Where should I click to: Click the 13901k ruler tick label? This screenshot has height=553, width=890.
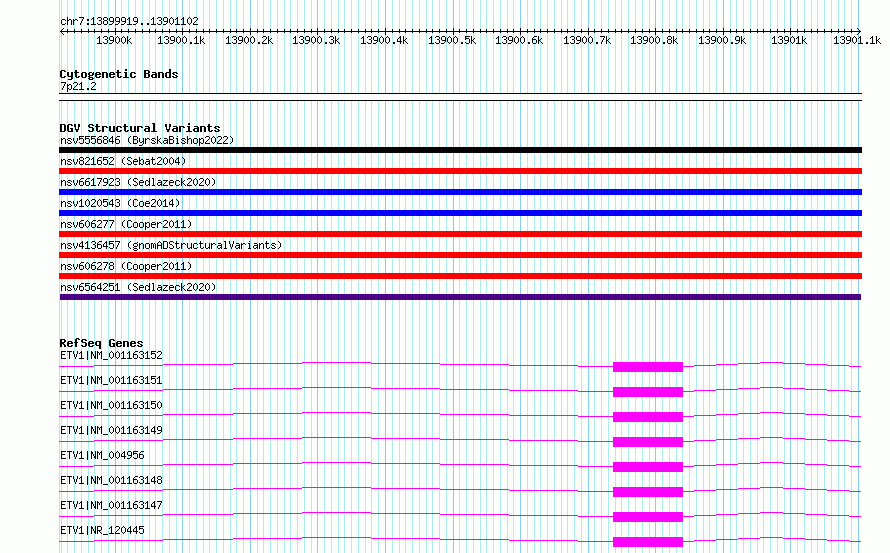(x=790, y=40)
